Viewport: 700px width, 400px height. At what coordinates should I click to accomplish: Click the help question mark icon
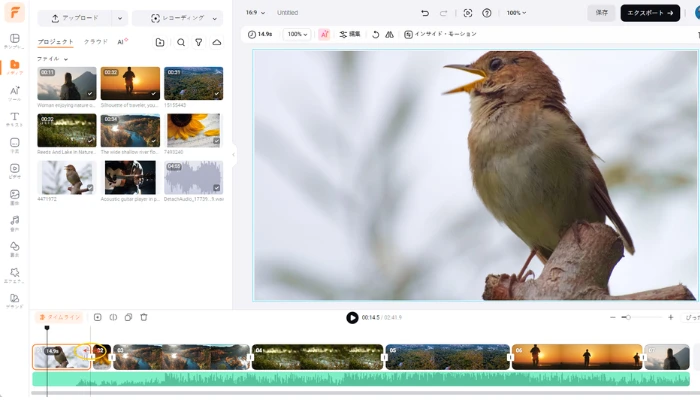click(487, 13)
